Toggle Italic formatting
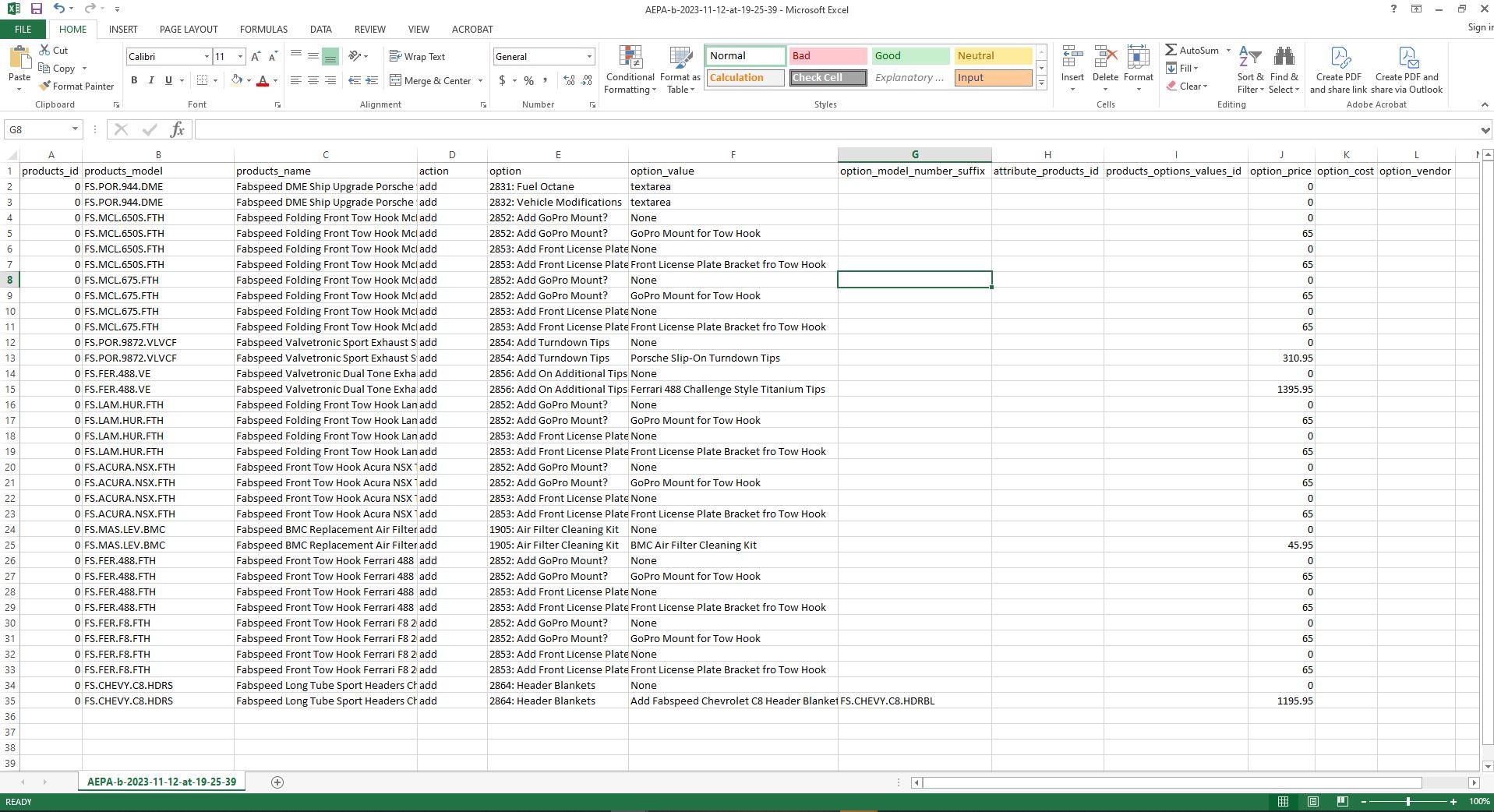This screenshot has height=812, width=1494. pyautogui.click(x=151, y=80)
